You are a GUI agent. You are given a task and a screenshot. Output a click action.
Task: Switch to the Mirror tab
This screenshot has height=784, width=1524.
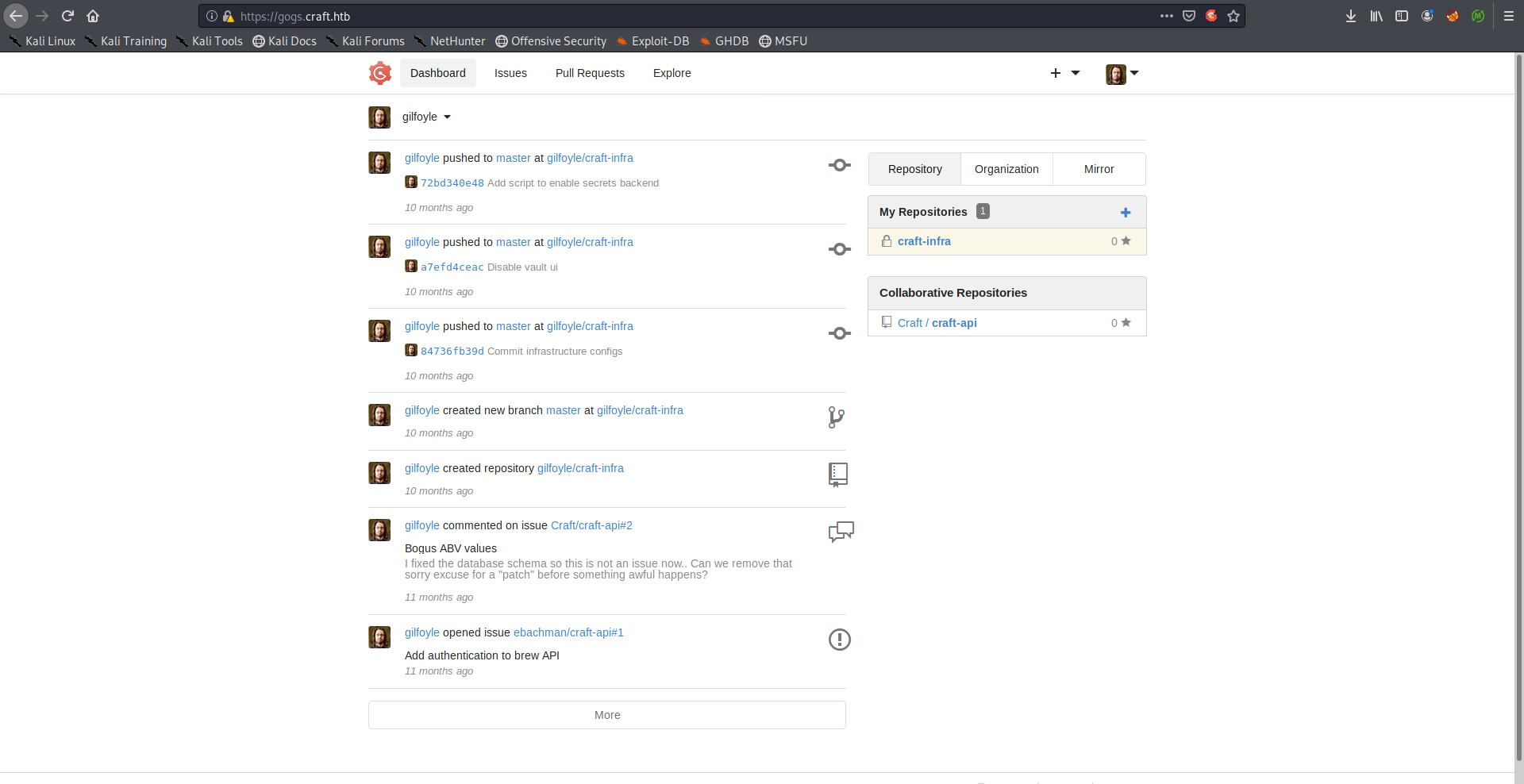tap(1099, 169)
